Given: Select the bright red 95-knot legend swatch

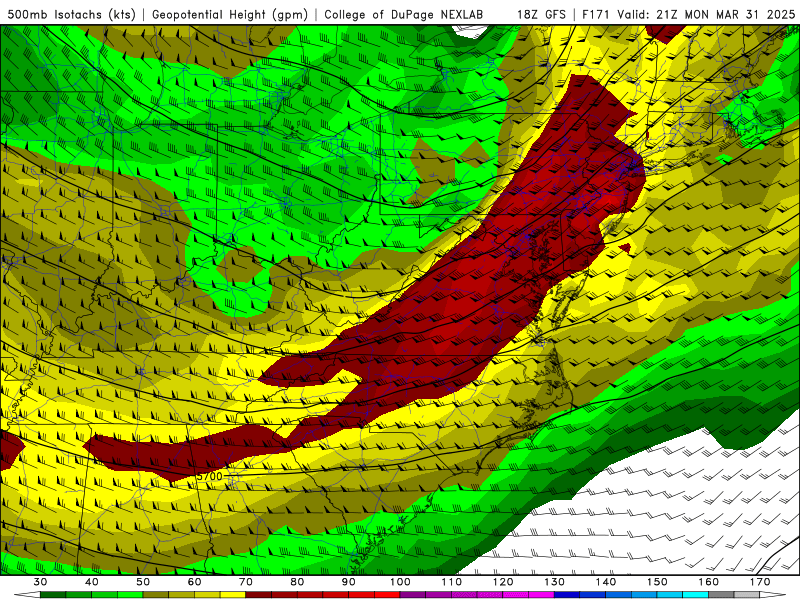Looking at the screenshot, I should tap(387, 595).
